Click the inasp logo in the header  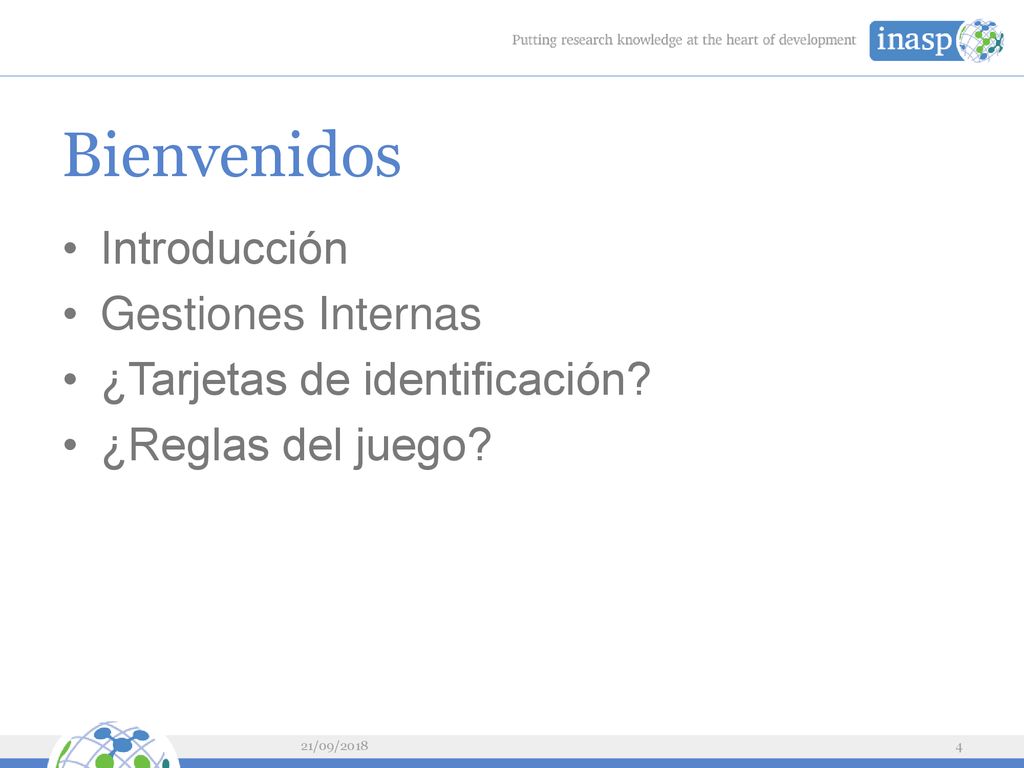tap(936, 40)
